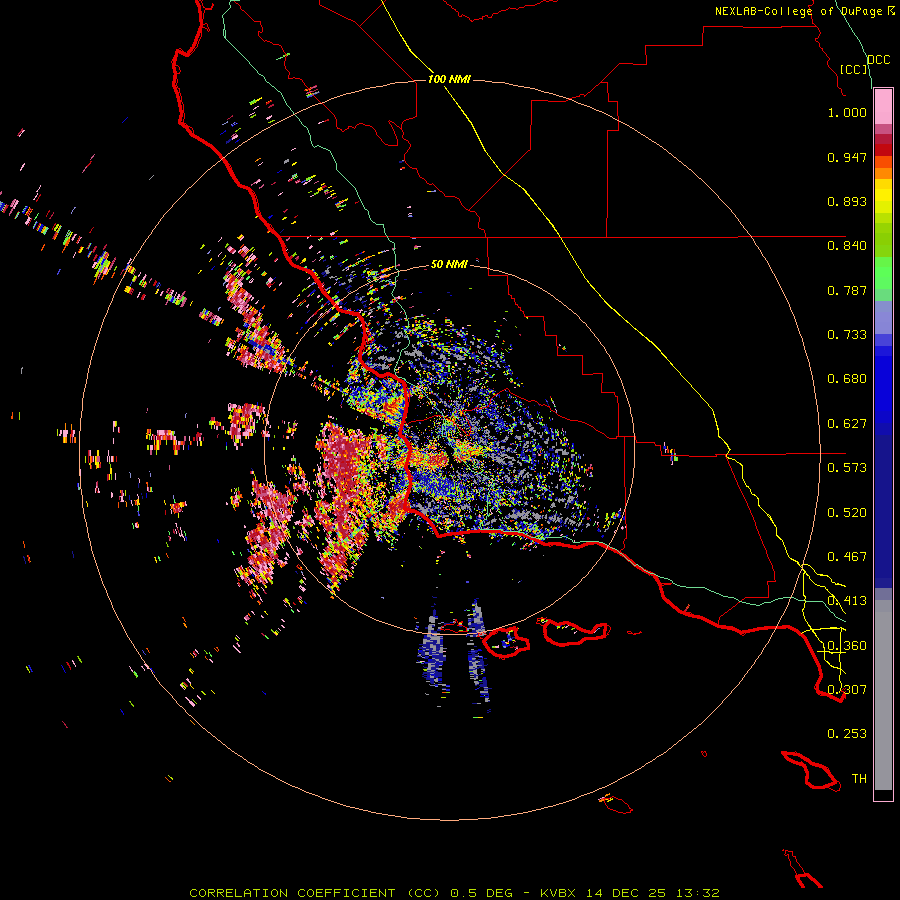The width and height of the screenshot is (900, 900).
Task: Click the 0.573 scale value
Action: pyautogui.click(x=847, y=468)
